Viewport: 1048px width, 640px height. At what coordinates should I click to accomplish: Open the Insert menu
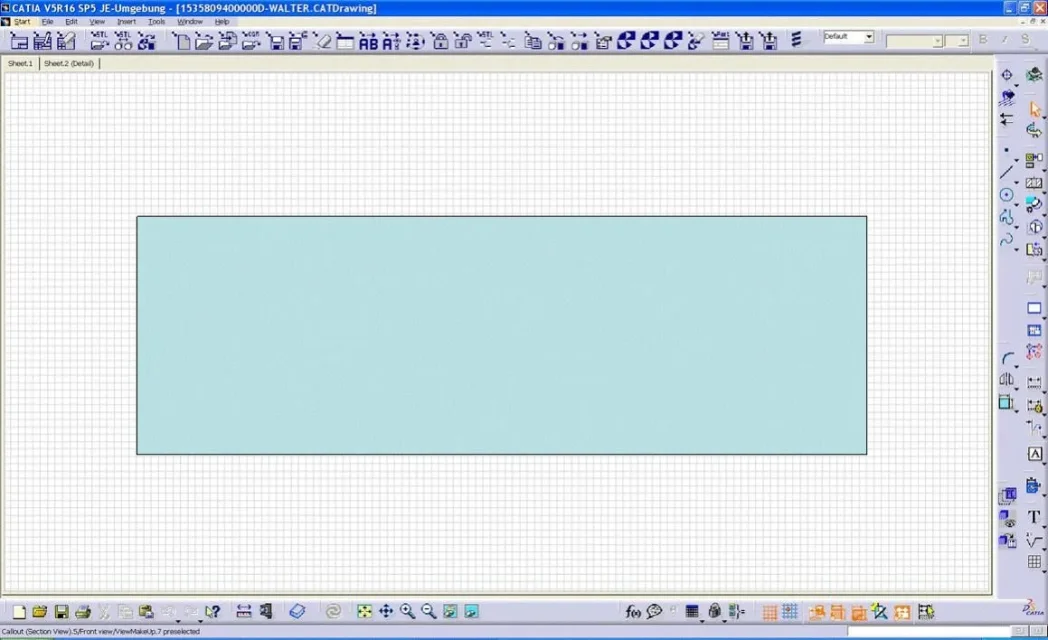[x=126, y=21]
